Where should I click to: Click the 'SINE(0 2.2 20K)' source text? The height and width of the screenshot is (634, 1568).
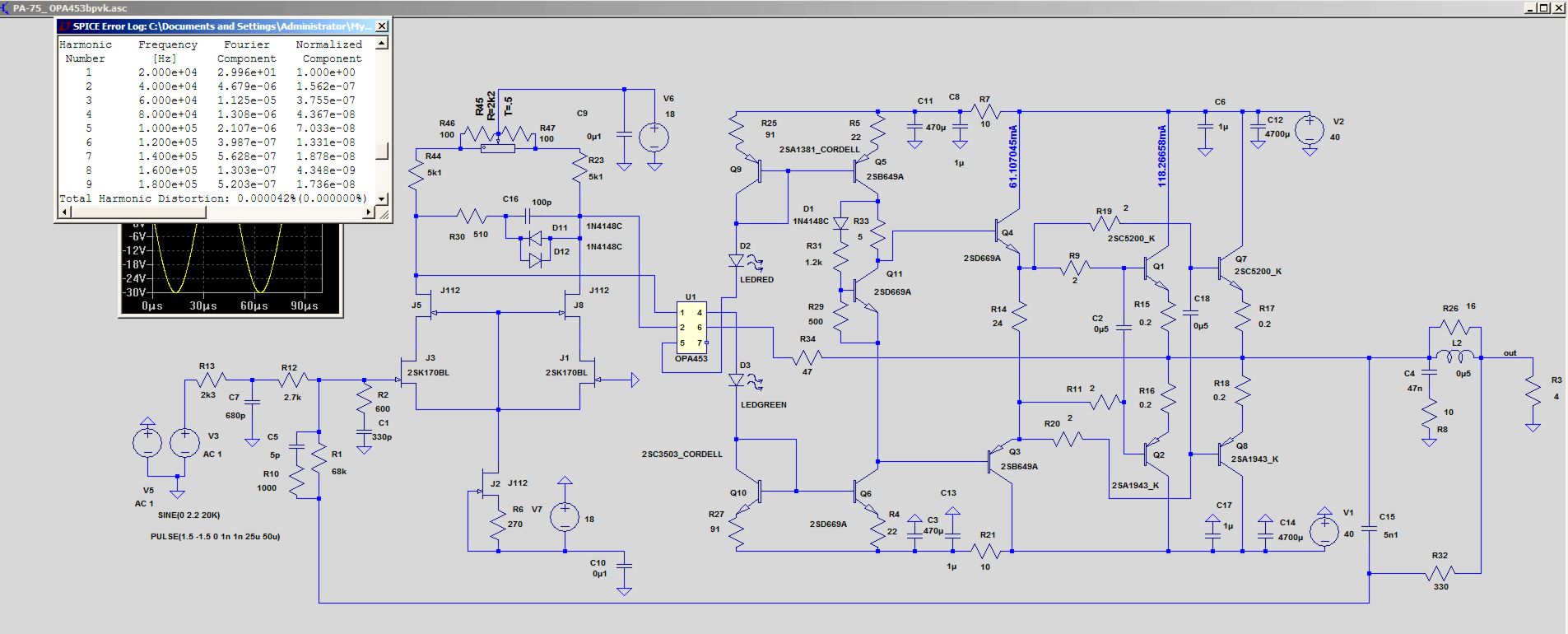click(x=188, y=515)
